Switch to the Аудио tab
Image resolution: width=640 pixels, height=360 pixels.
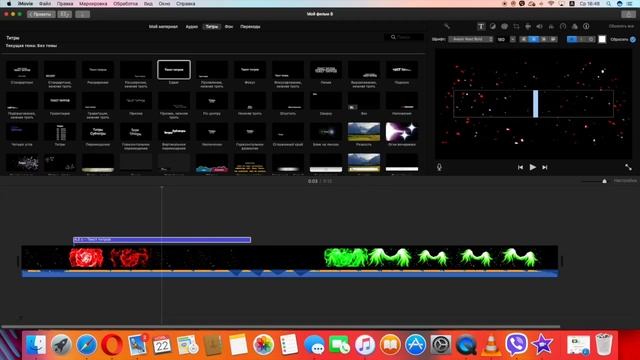click(x=191, y=27)
